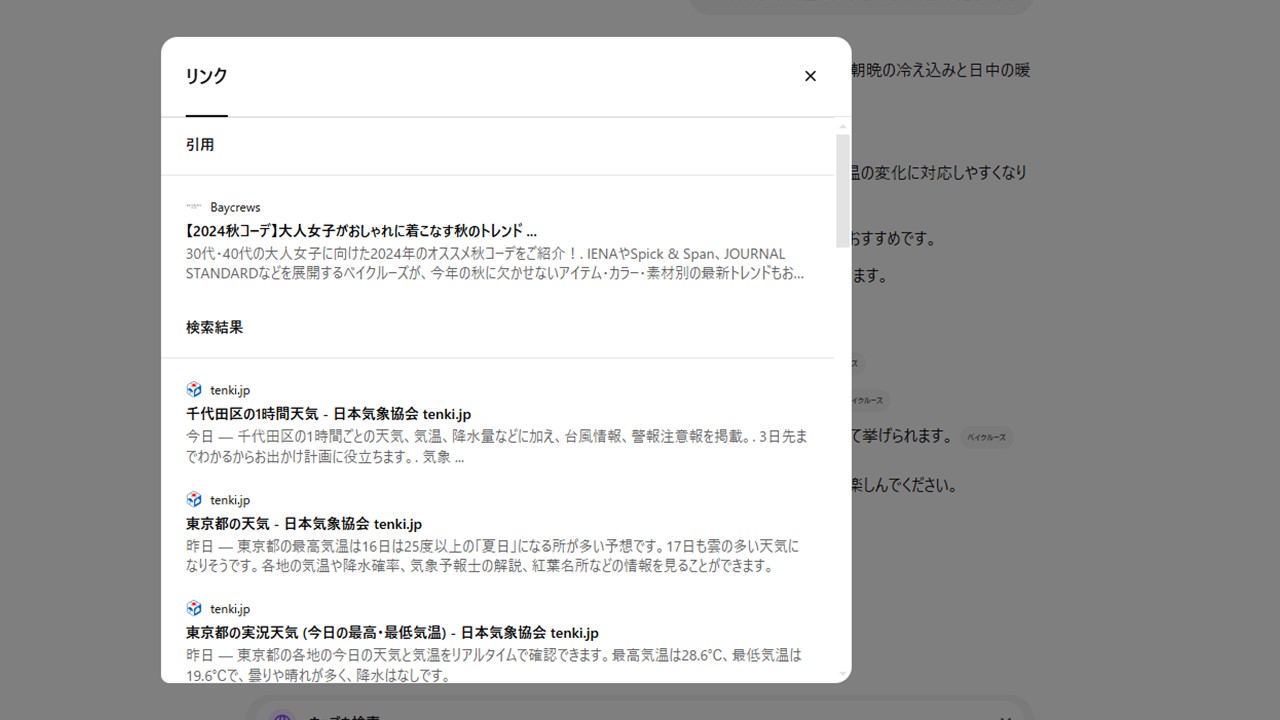Click the 最高気温は28.6℃ snippet text
This screenshot has width=1280, height=720.
494,665
